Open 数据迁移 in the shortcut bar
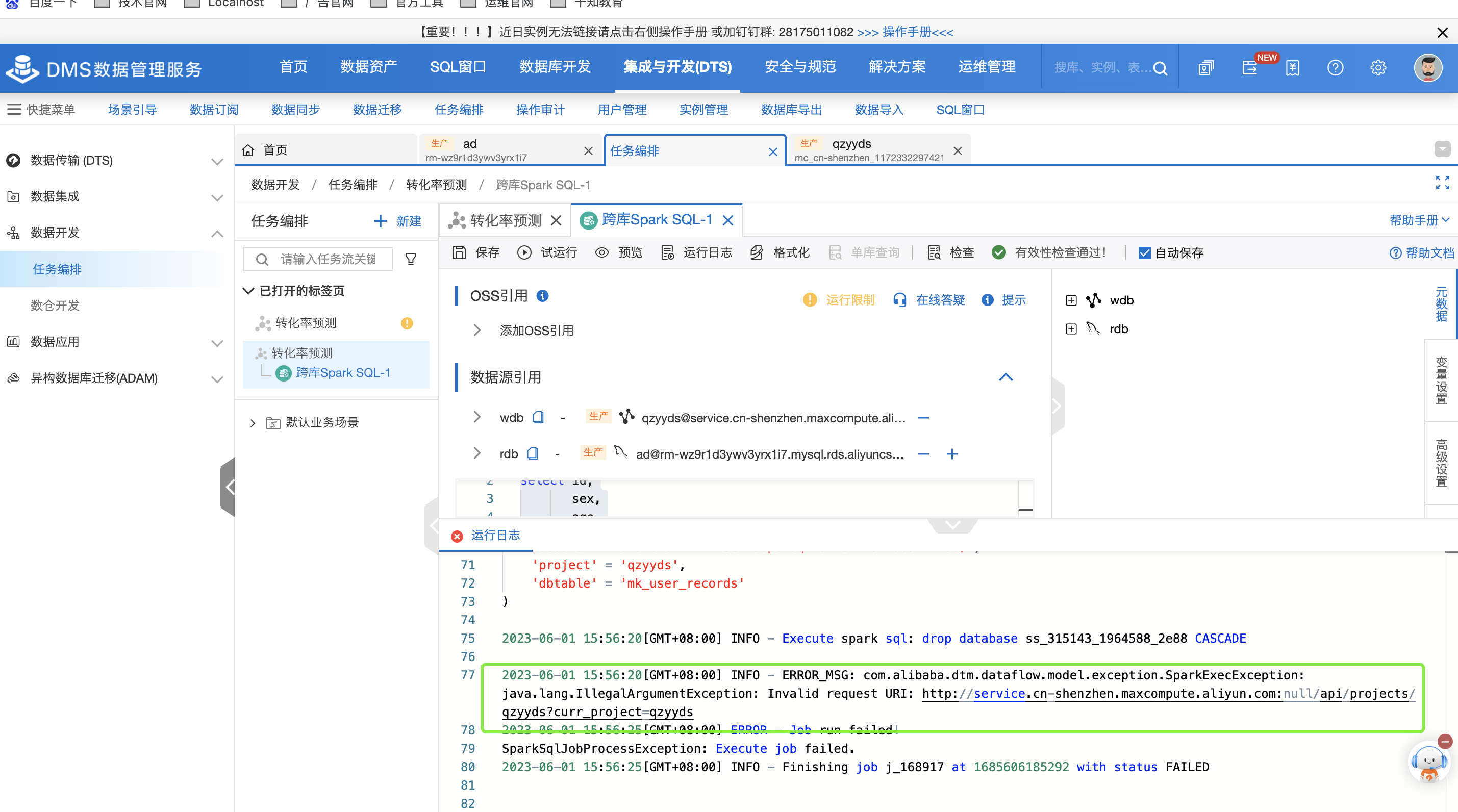Image resolution: width=1458 pixels, height=812 pixels. 377,110
